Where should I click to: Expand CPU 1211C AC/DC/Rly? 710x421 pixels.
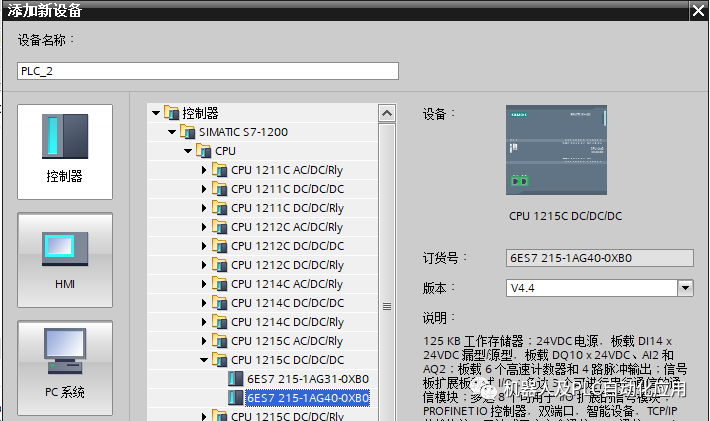(204, 170)
